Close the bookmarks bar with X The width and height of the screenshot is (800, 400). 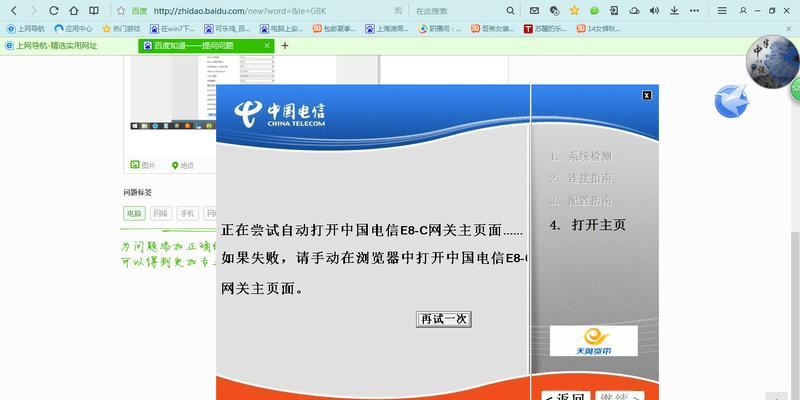click(x=789, y=29)
